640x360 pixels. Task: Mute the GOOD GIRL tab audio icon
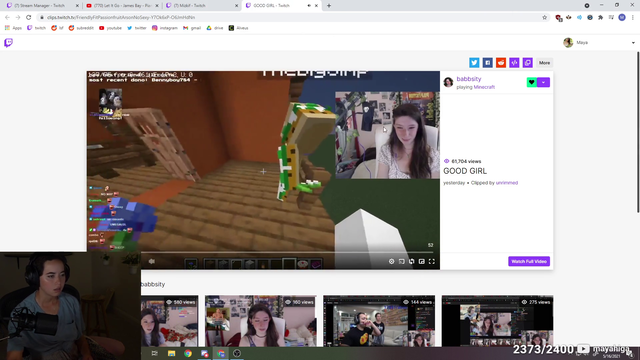309,6
